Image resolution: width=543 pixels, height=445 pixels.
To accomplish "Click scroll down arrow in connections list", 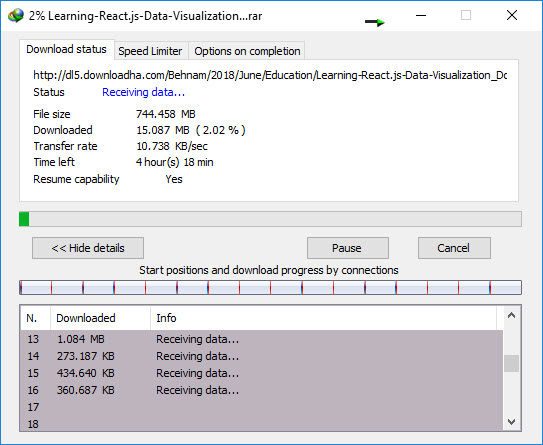I will [x=511, y=421].
